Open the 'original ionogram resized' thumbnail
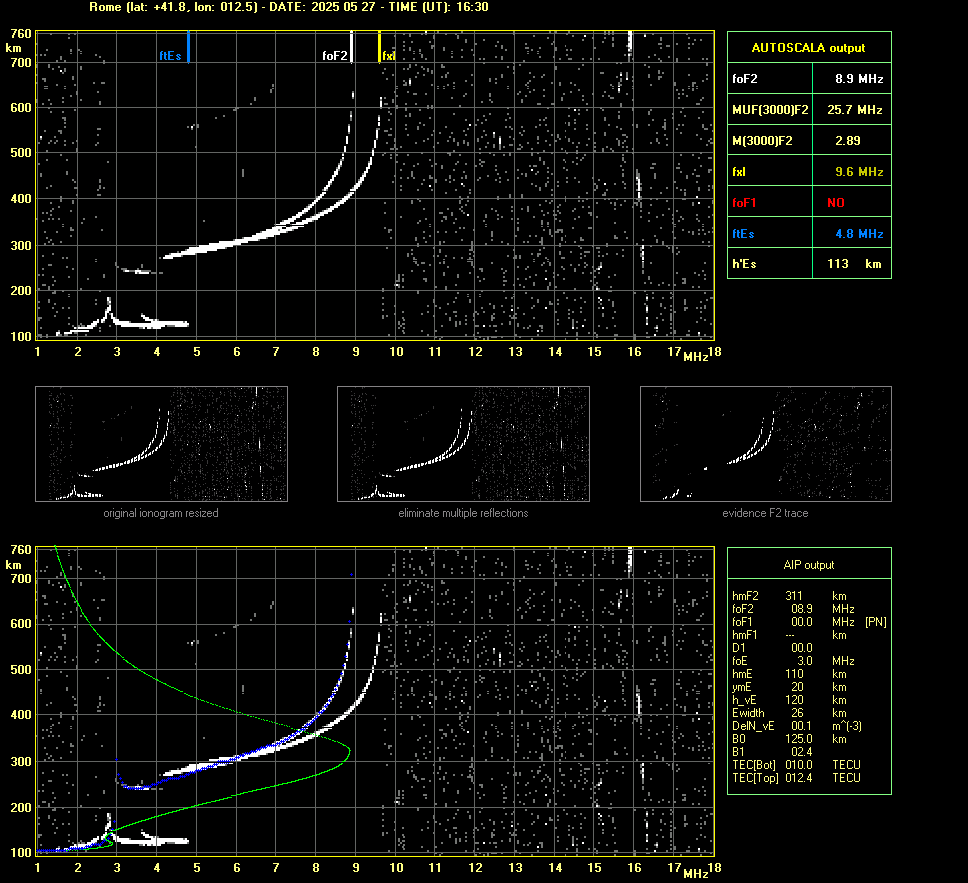 pos(161,444)
